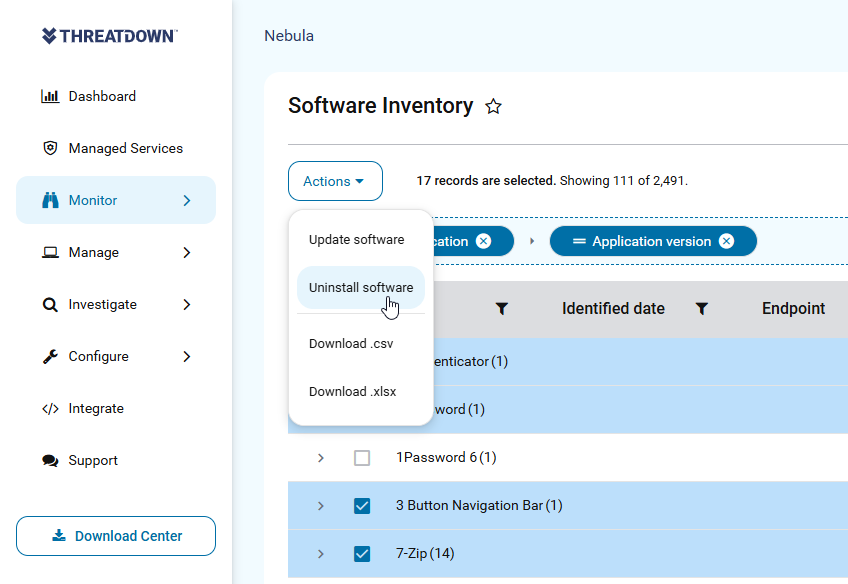
Task: Uncheck the 7-Zip checkbox
Action: [x=362, y=554]
